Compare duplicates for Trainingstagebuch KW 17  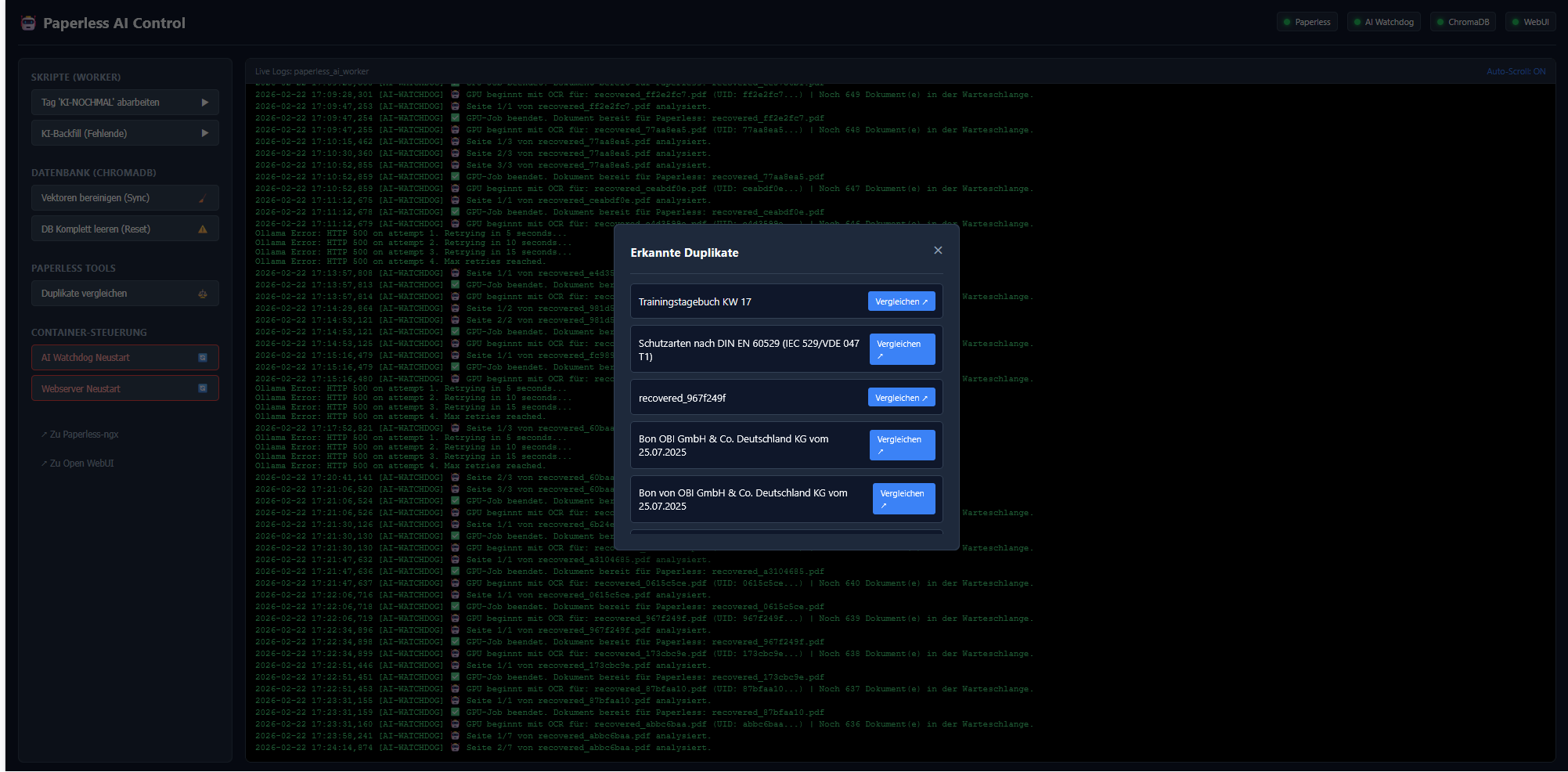(x=901, y=301)
